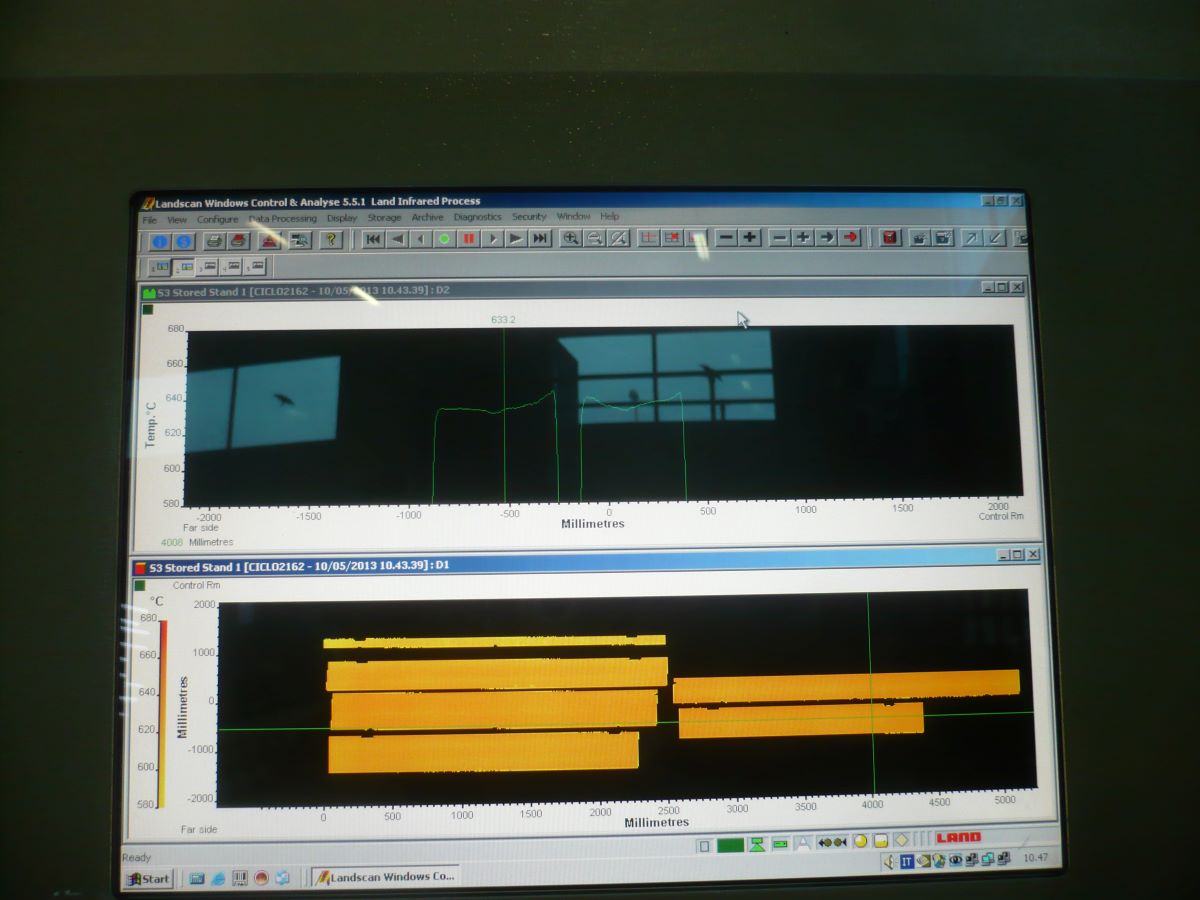Click the red book icon in the toolbar
Viewport: 1200px width, 900px height.
tap(890, 237)
